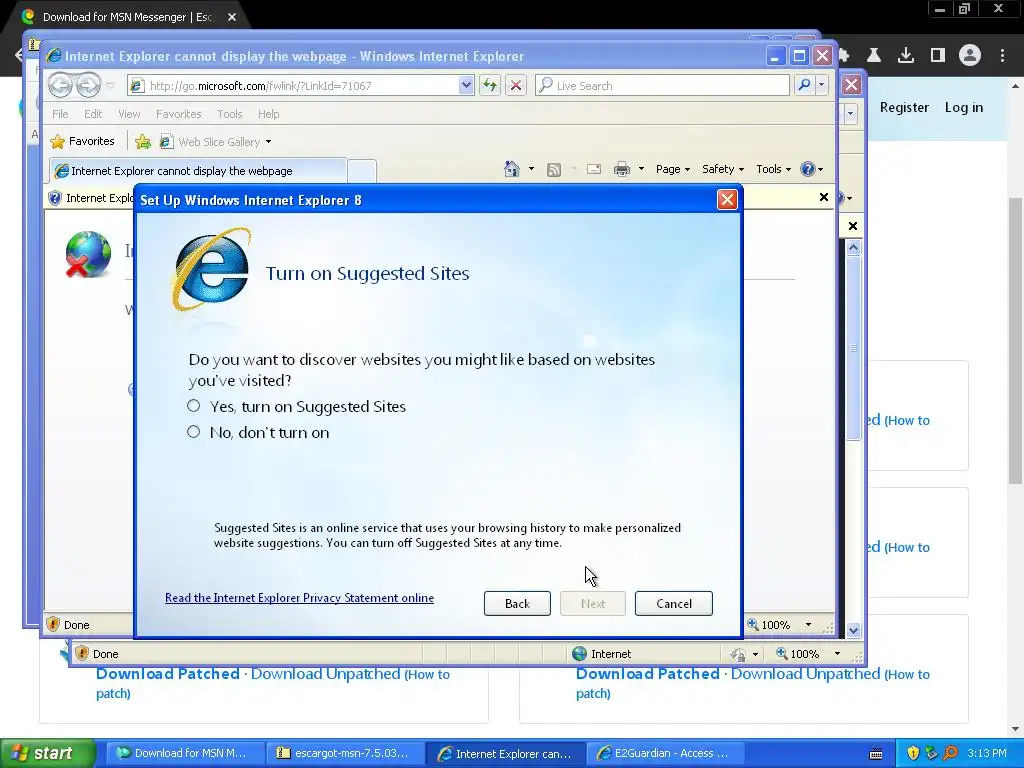Close the Download for MSN Messenger Chrome tab

click(x=232, y=17)
